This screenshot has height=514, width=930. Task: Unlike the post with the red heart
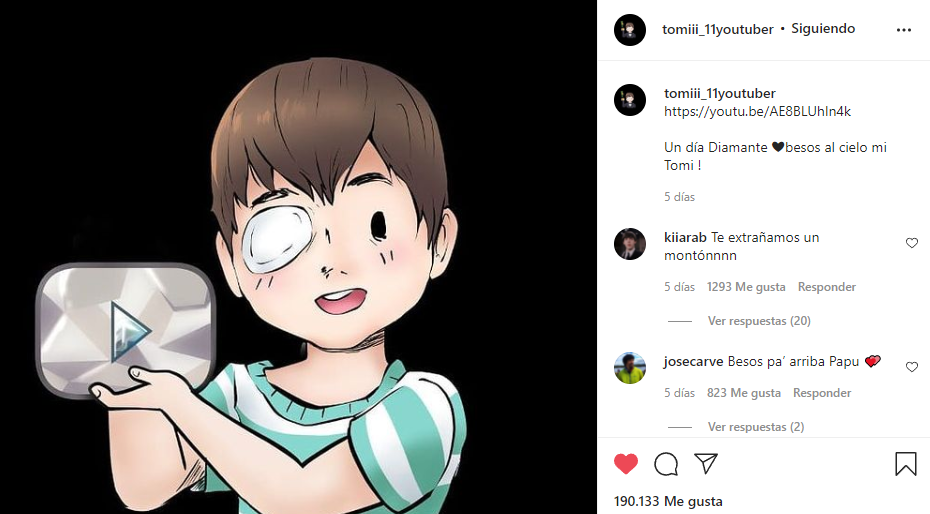626,464
